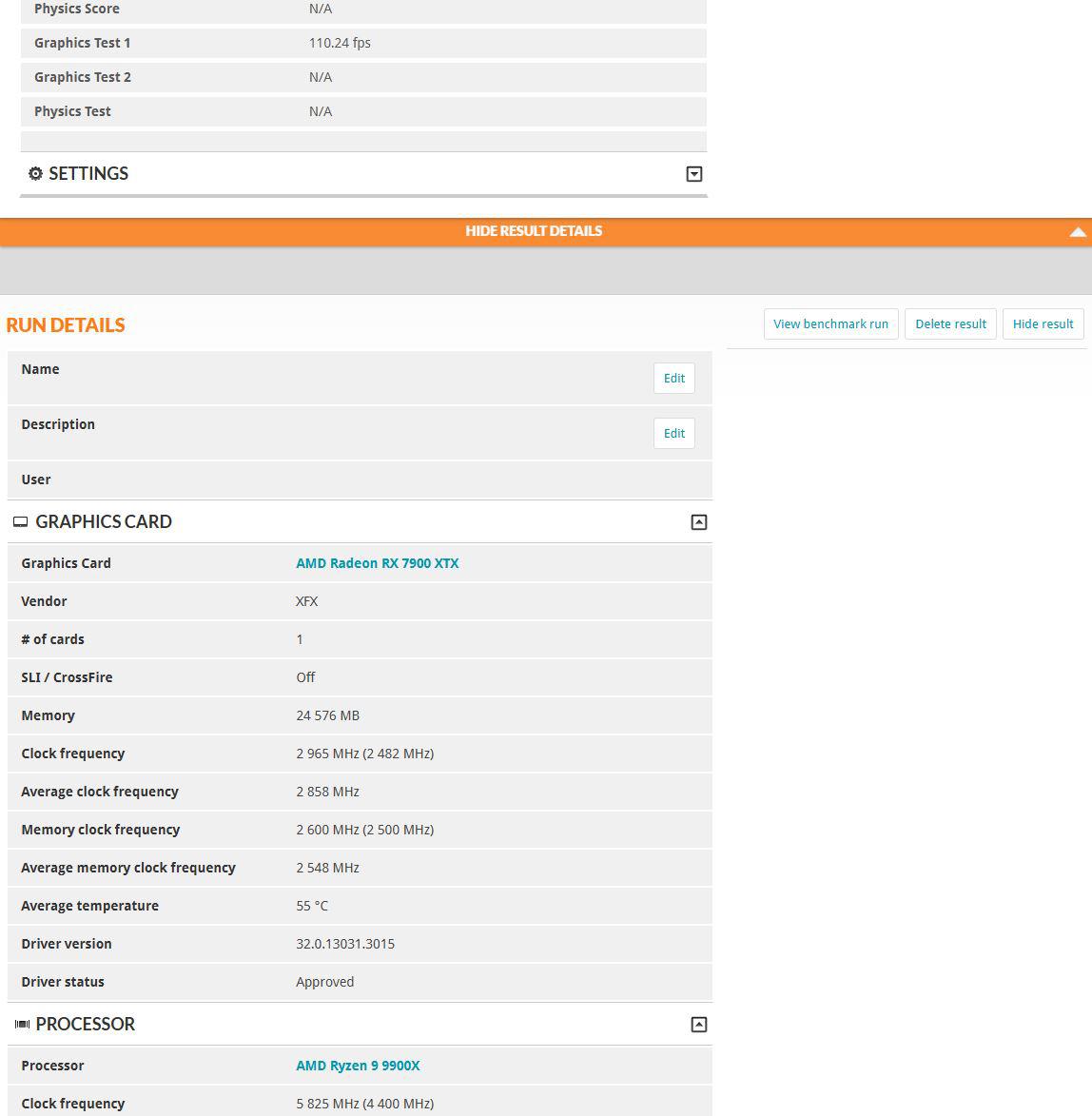
Task: Select processor clock 5 825 MHz value
Action: pyautogui.click(x=365, y=1104)
